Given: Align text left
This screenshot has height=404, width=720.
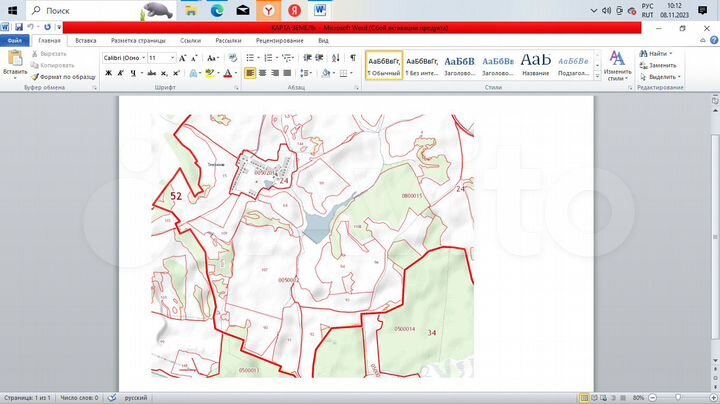Looking at the screenshot, I should pyautogui.click(x=250, y=73).
